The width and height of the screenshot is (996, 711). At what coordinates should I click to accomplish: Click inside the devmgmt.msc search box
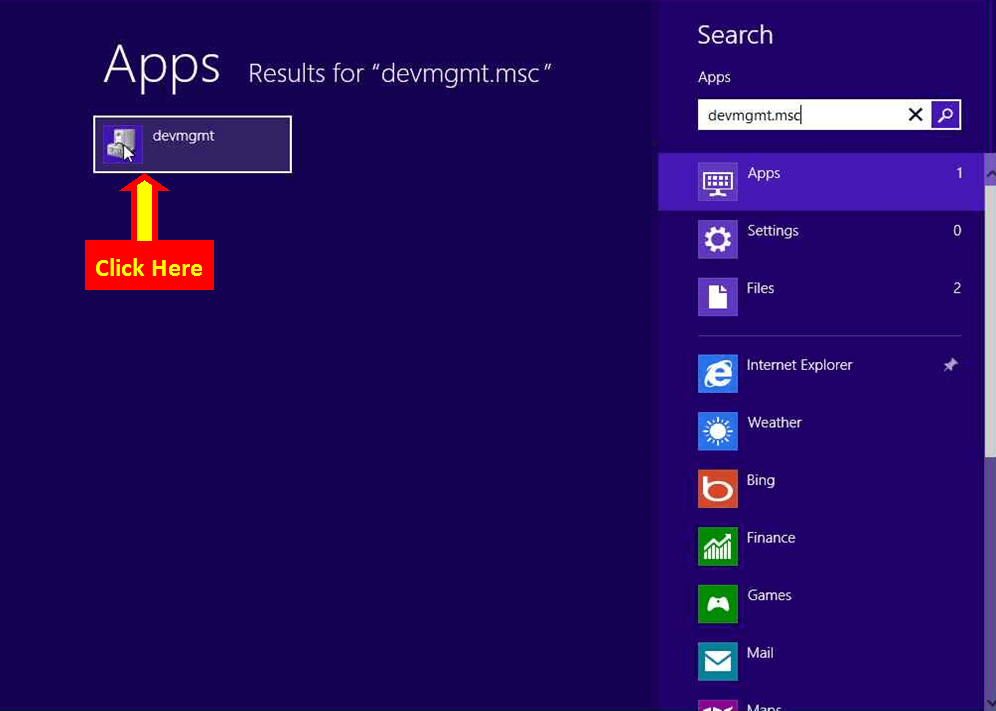click(798, 115)
